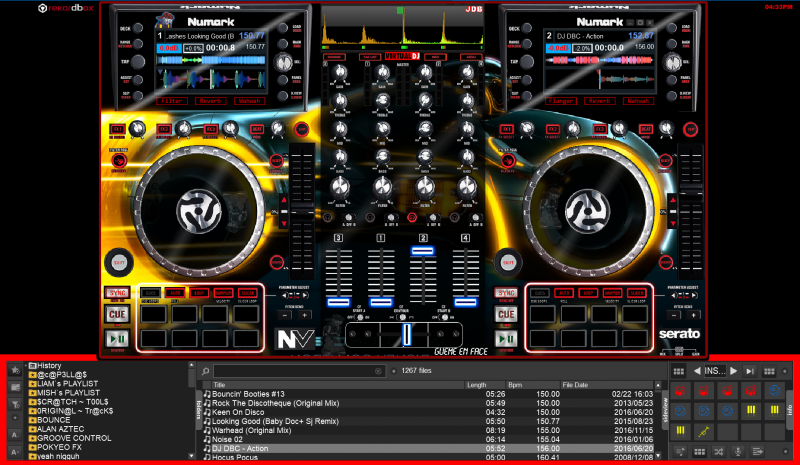
Task: Click the folder list scroll up arrow
Action: [191, 365]
